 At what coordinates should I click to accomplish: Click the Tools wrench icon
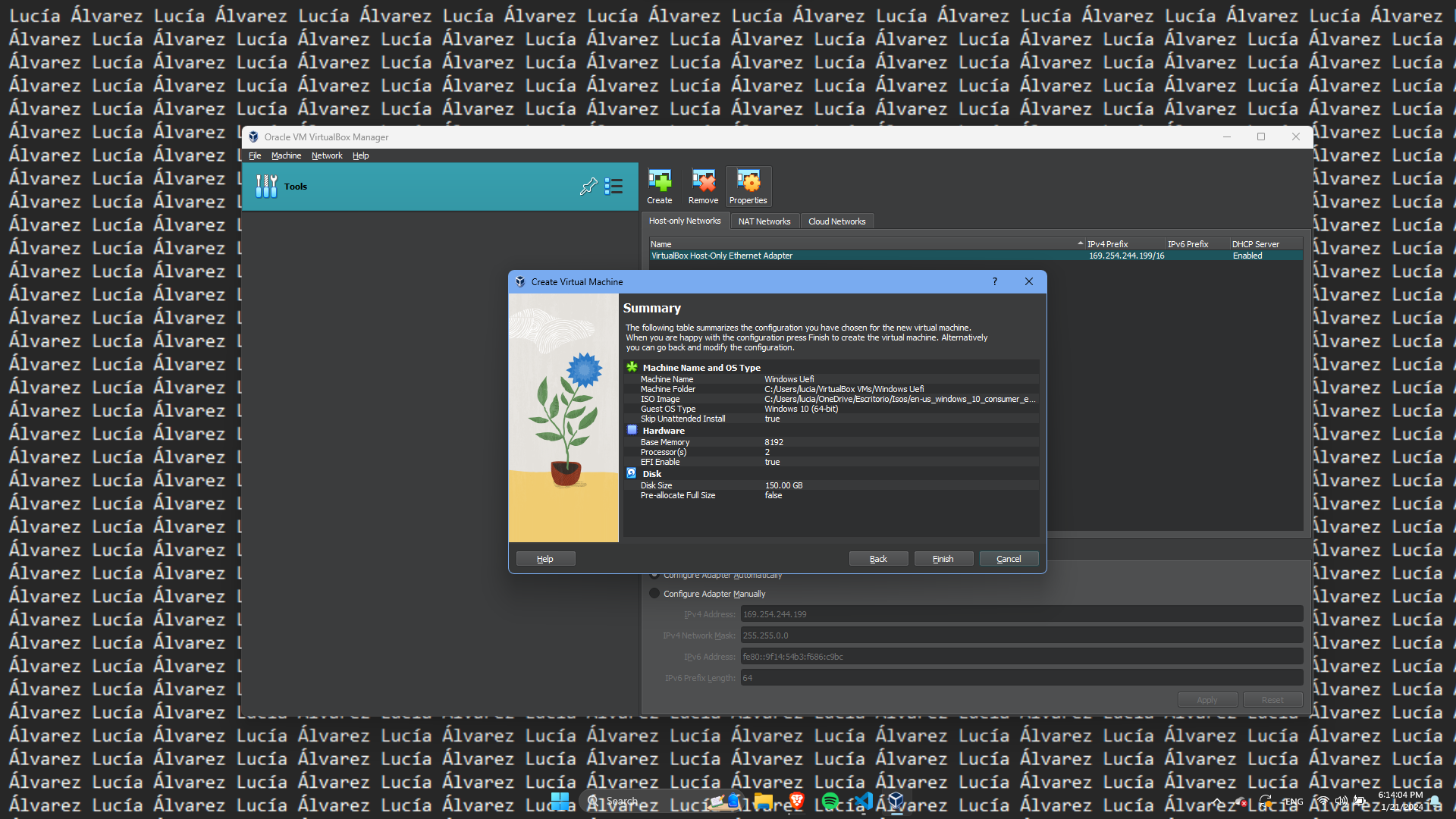266,187
